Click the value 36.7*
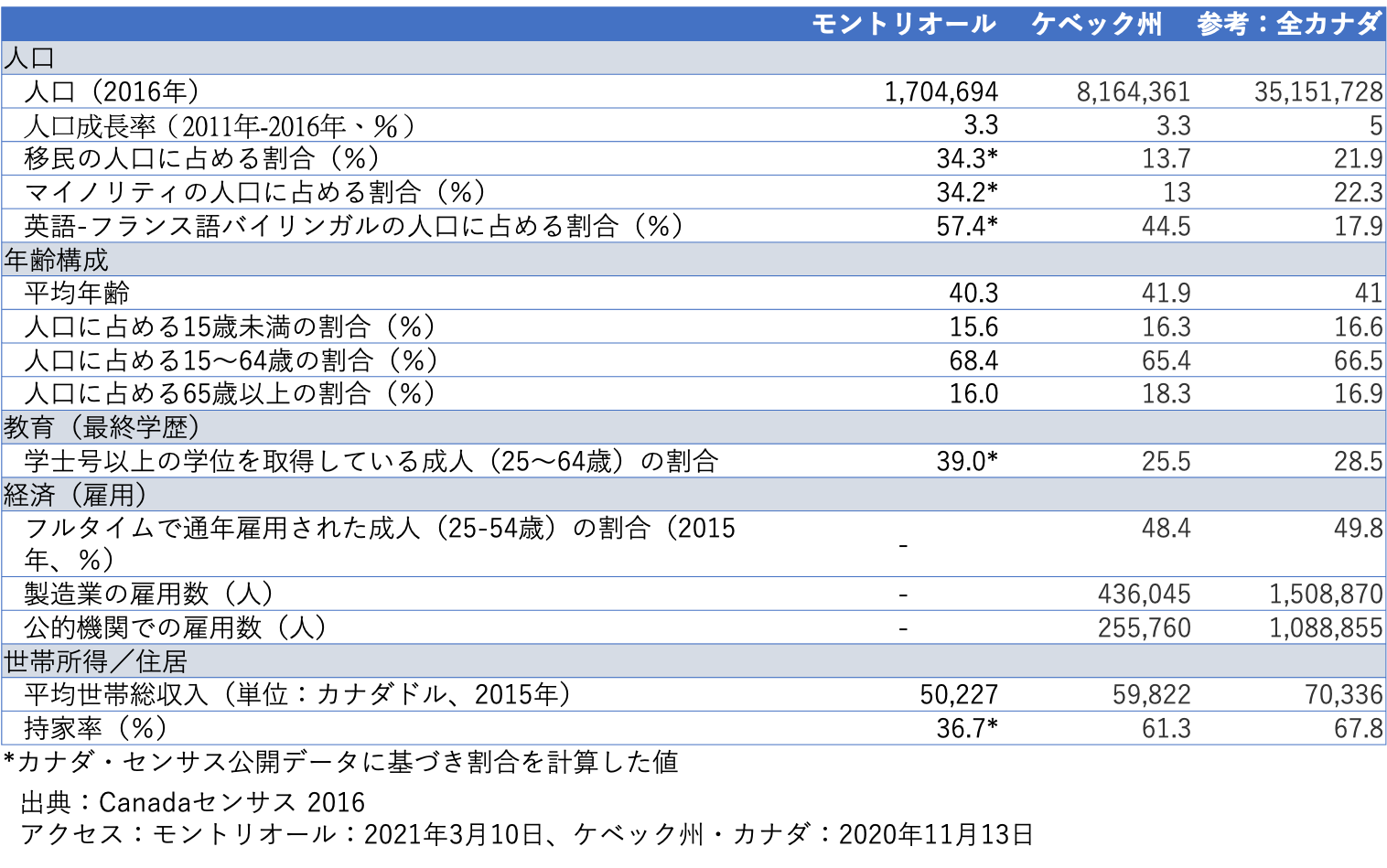This screenshot has height=868, width=1387. (x=967, y=728)
